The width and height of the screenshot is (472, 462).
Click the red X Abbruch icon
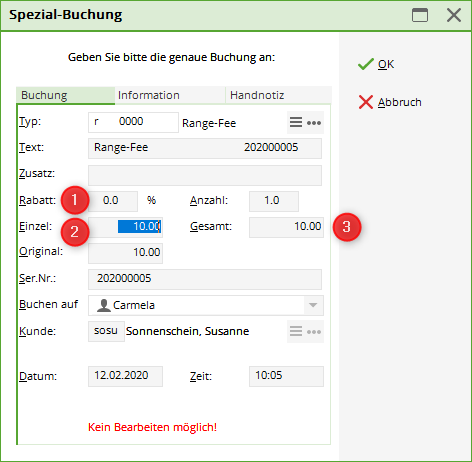[366, 102]
